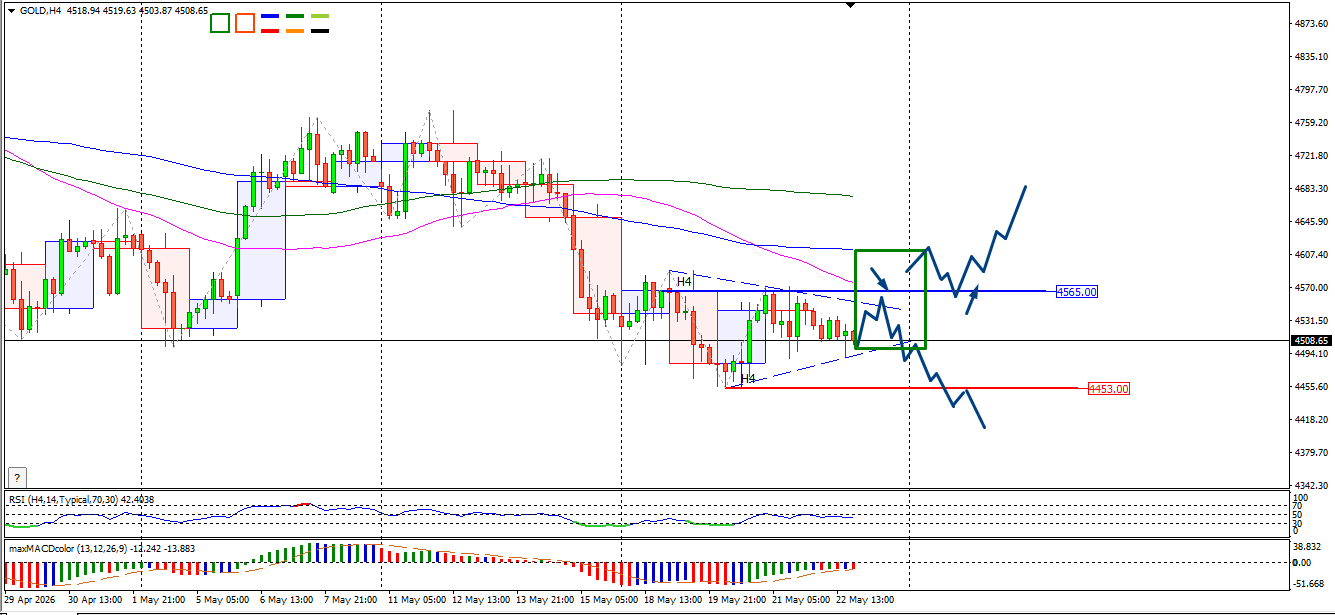Select the black line legend swatch

[x=320, y=30]
